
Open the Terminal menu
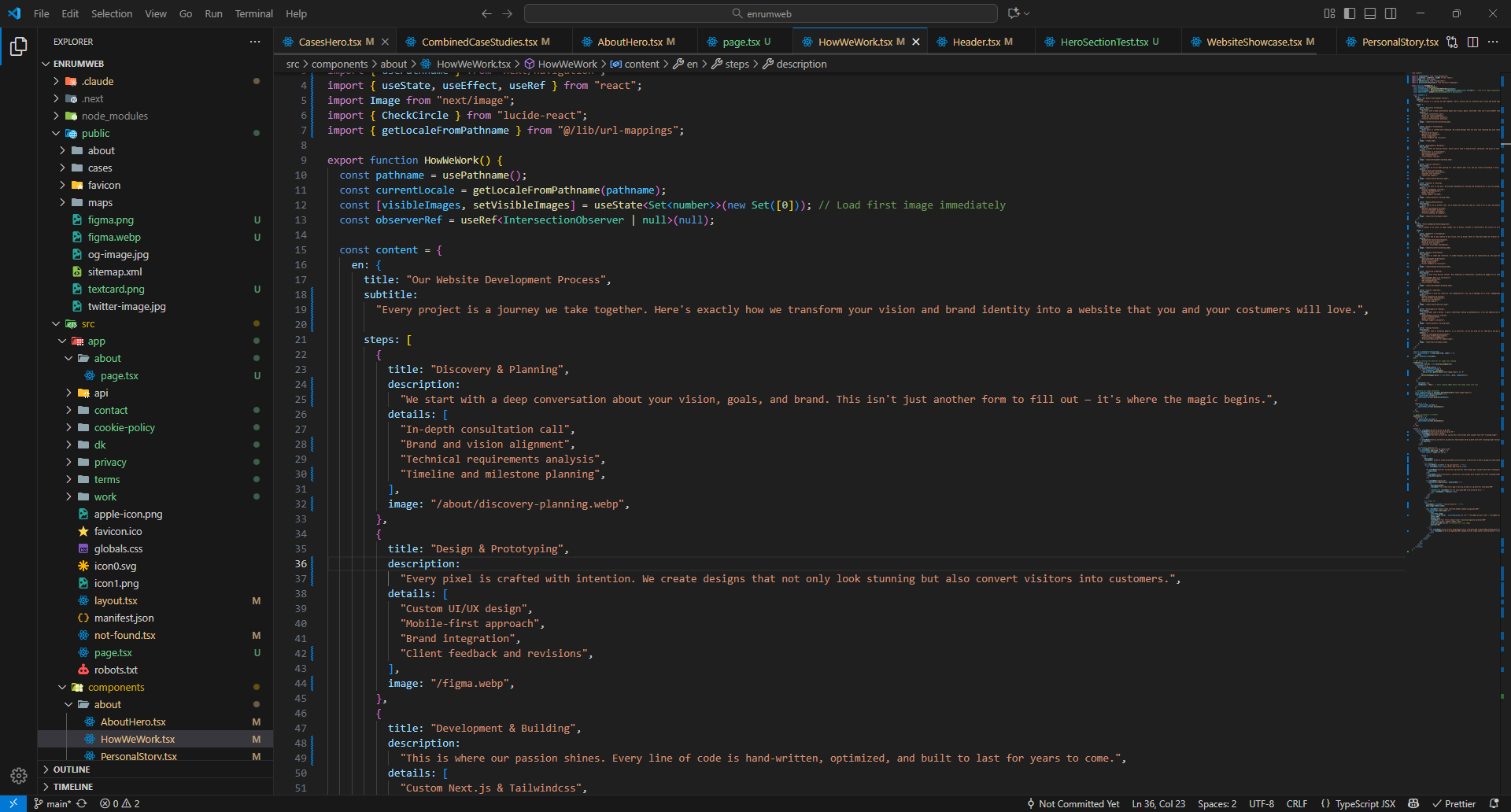coord(253,13)
